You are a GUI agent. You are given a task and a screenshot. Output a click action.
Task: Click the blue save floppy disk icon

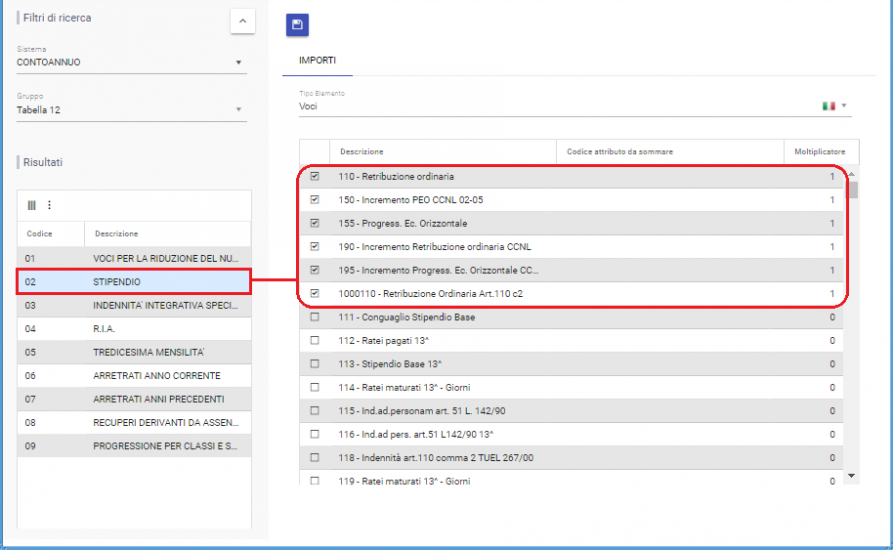[297, 25]
